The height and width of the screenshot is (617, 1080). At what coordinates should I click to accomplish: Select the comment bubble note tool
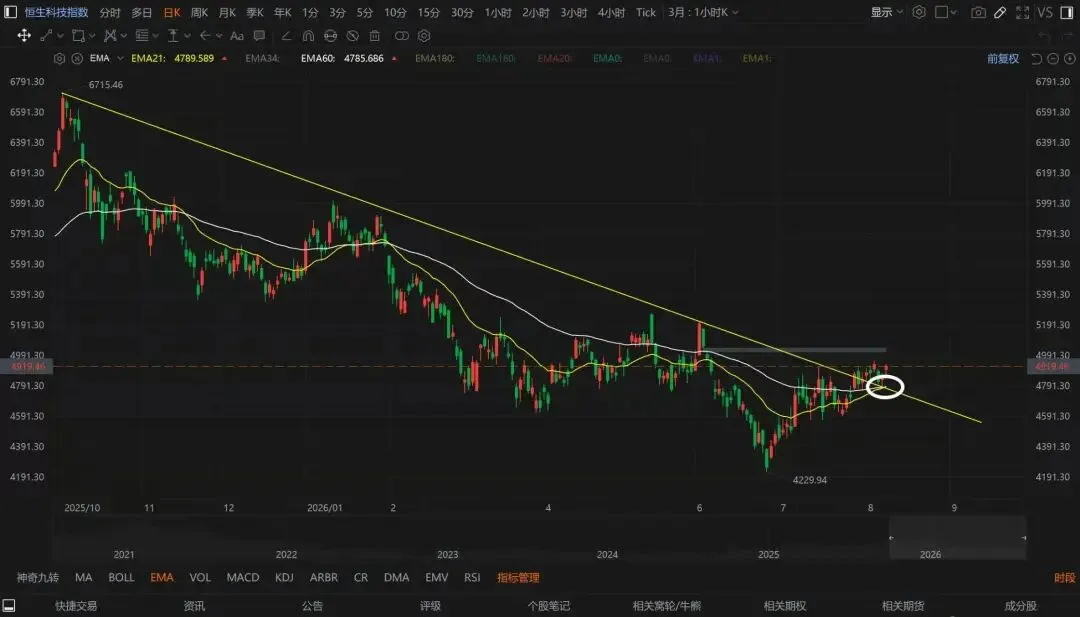(259, 35)
